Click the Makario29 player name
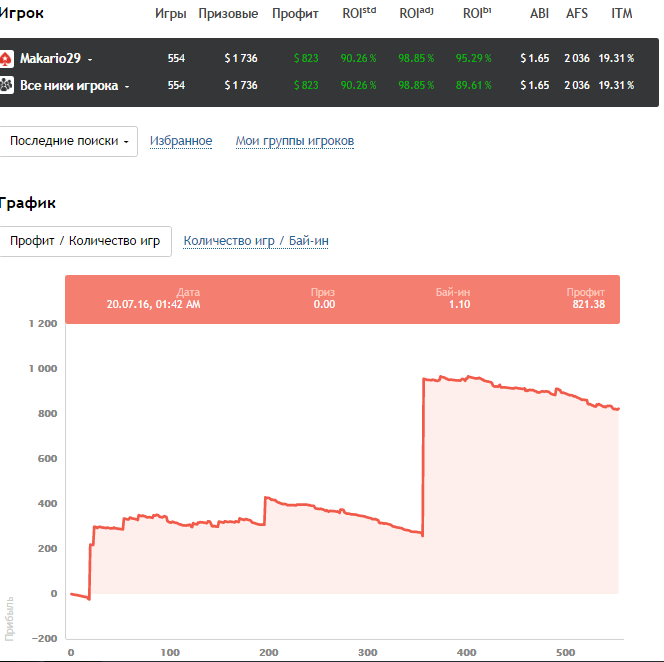The width and height of the screenshot is (664, 662). [x=50, y=59]
